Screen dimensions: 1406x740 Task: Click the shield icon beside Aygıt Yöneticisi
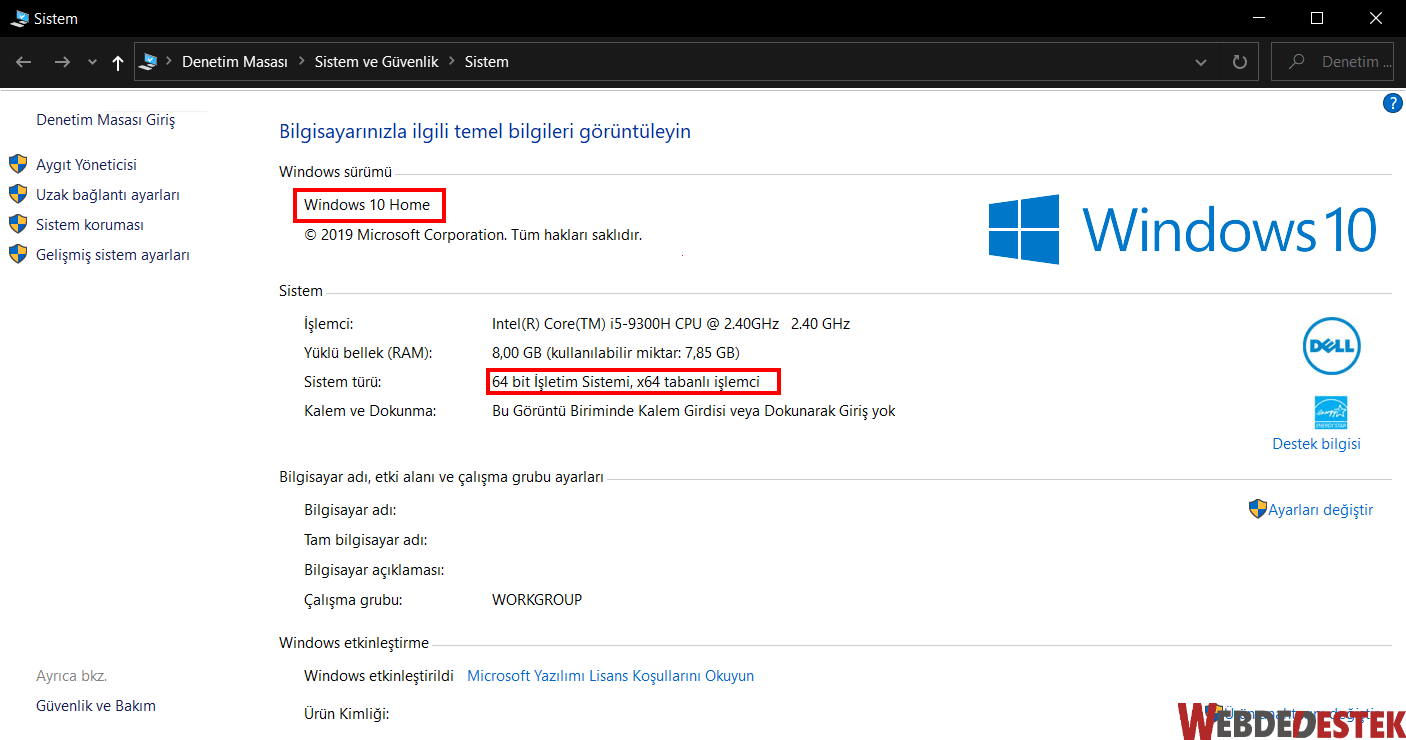click(18, 164)
